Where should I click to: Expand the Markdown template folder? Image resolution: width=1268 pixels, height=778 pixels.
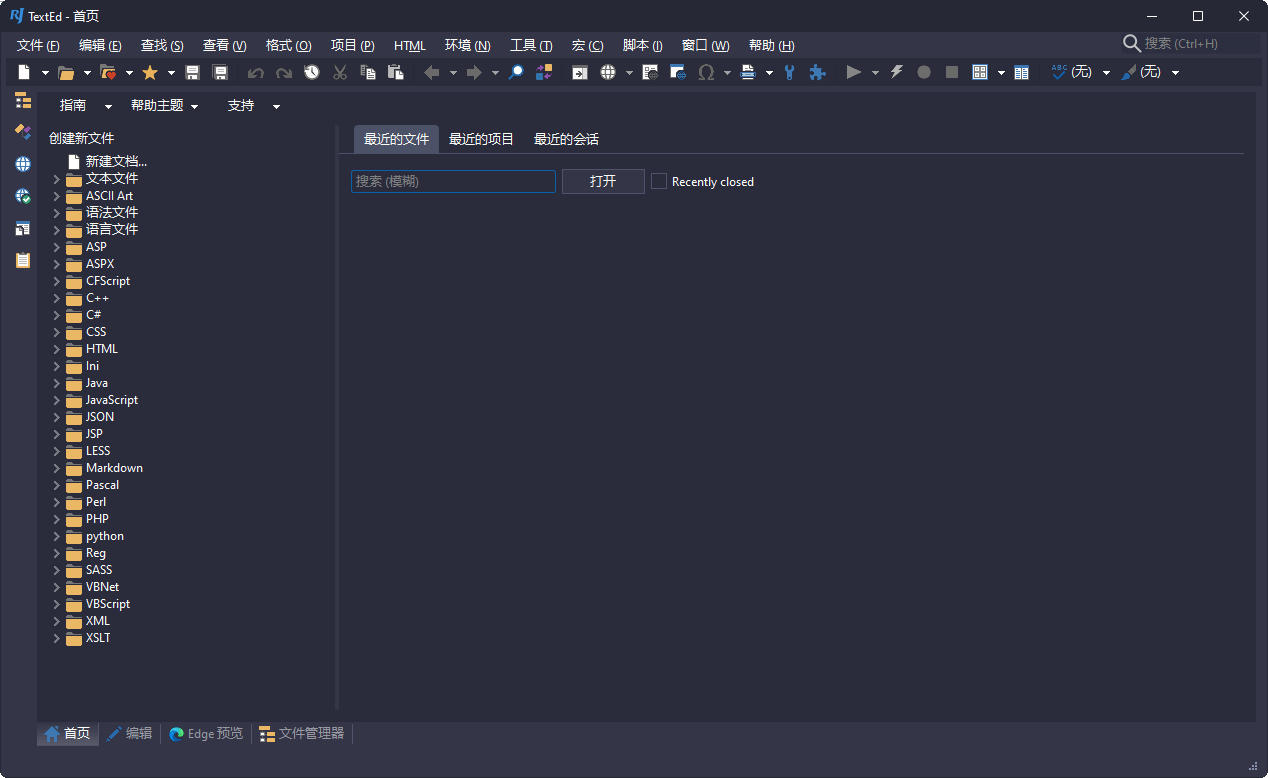point(57,468)
